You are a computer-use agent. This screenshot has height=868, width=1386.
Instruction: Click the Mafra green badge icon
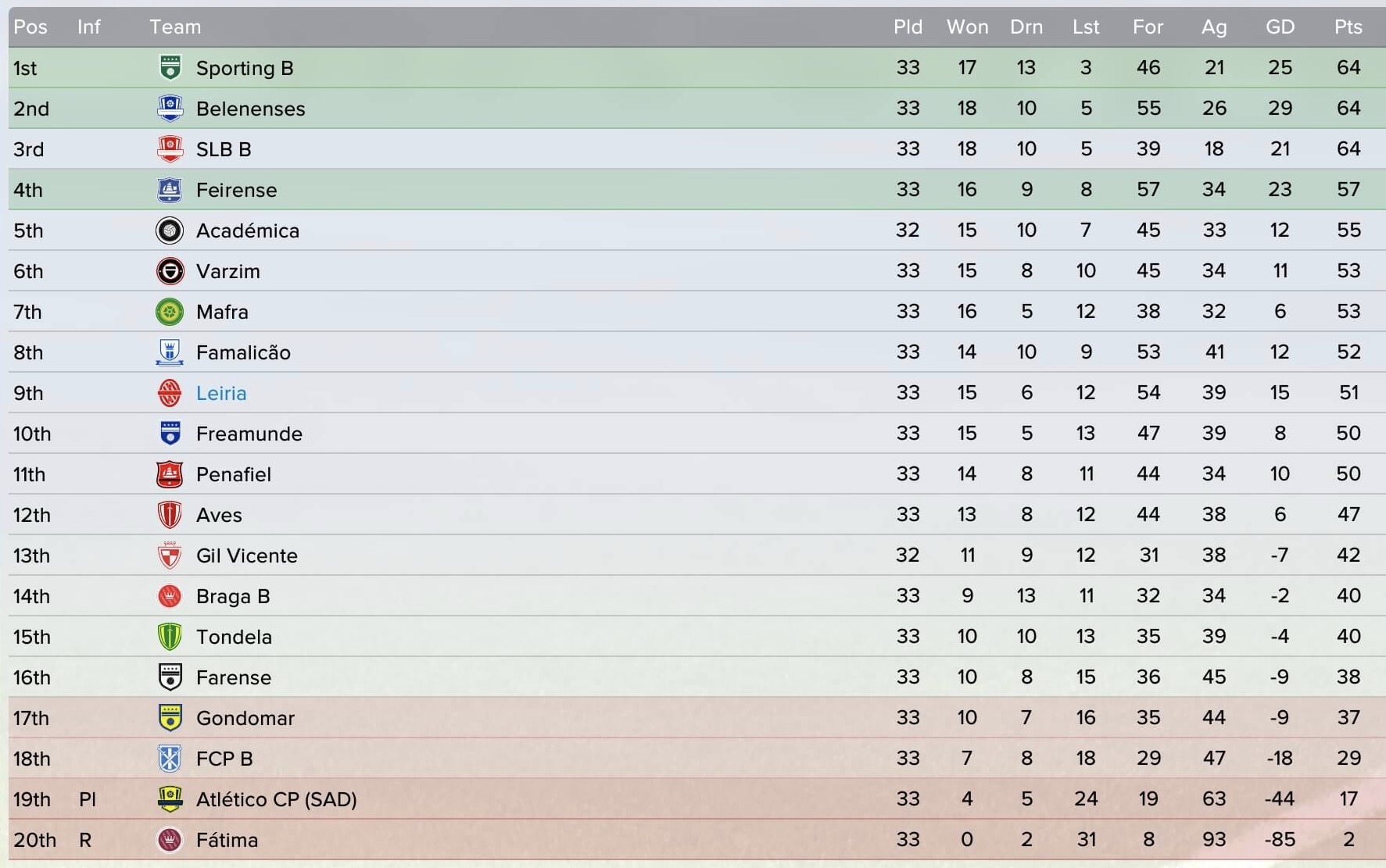[170, 312]
